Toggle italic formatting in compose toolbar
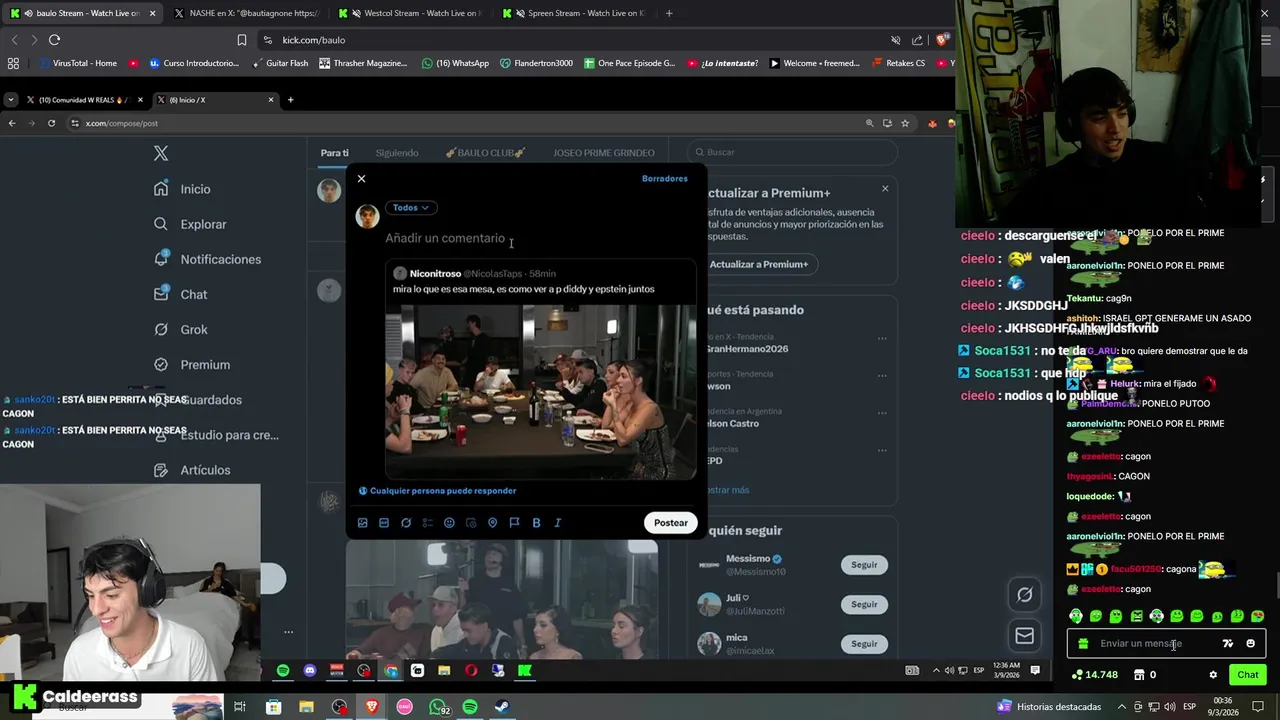Screen dimensions: 1280x720 (557, 523)
